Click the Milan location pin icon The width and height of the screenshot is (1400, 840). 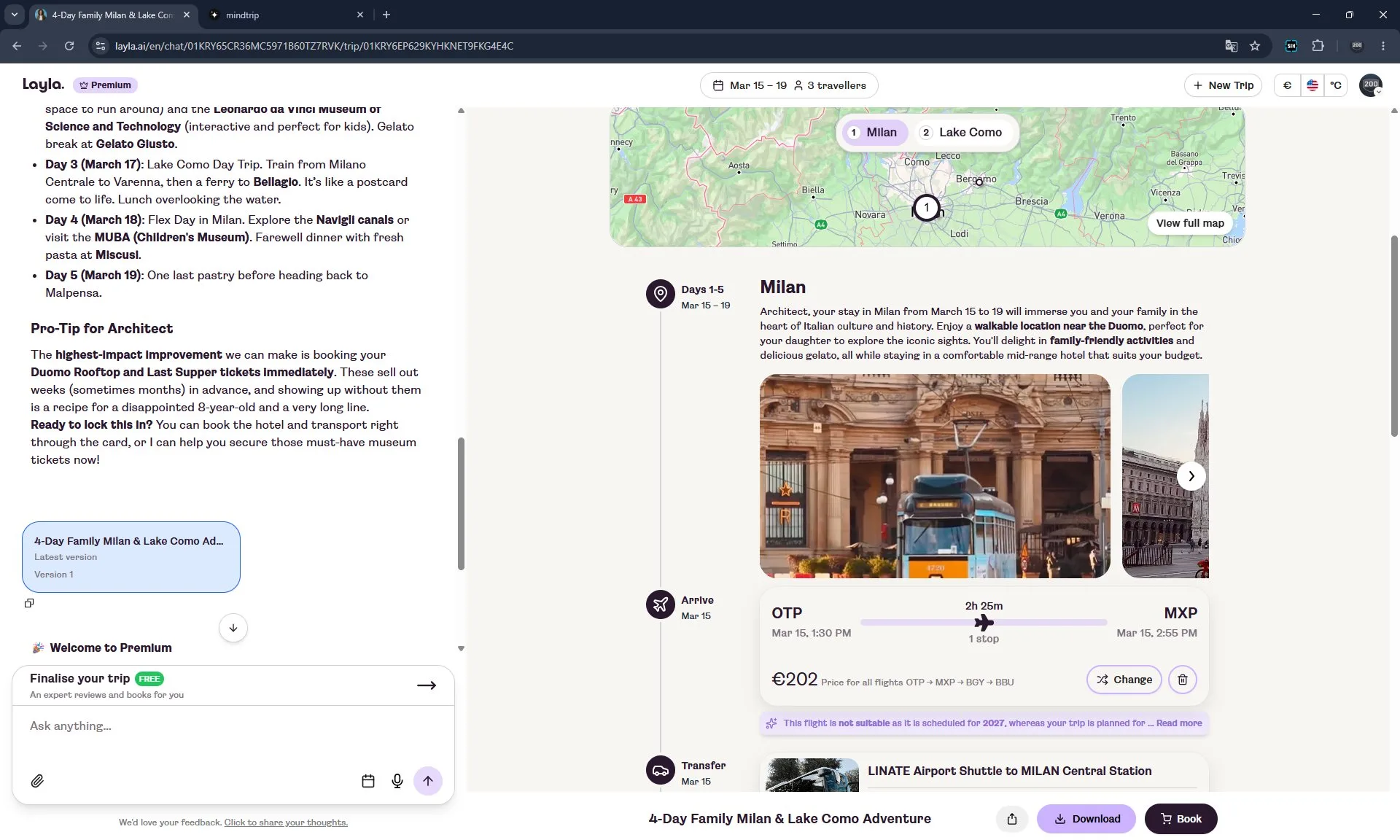(x=660, y=294)
